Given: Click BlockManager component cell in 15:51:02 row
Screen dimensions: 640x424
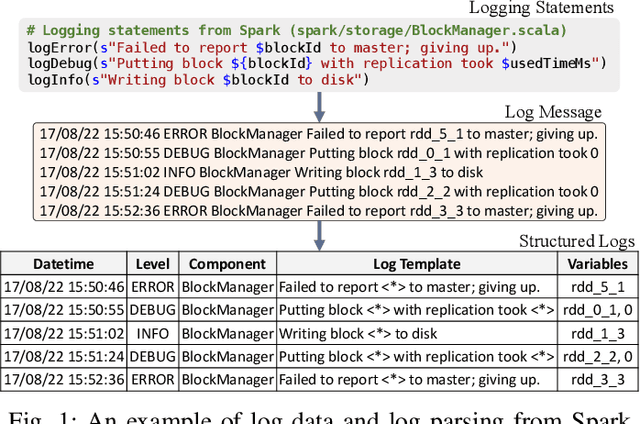Looking at the screenshot, I should pos(227,333).
